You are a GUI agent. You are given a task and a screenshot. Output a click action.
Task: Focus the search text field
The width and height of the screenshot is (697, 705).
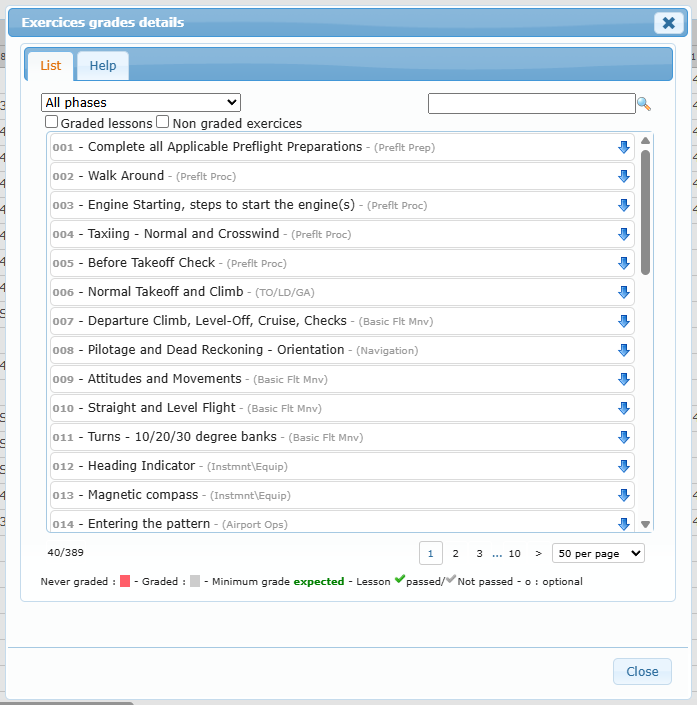click(532, 103)
